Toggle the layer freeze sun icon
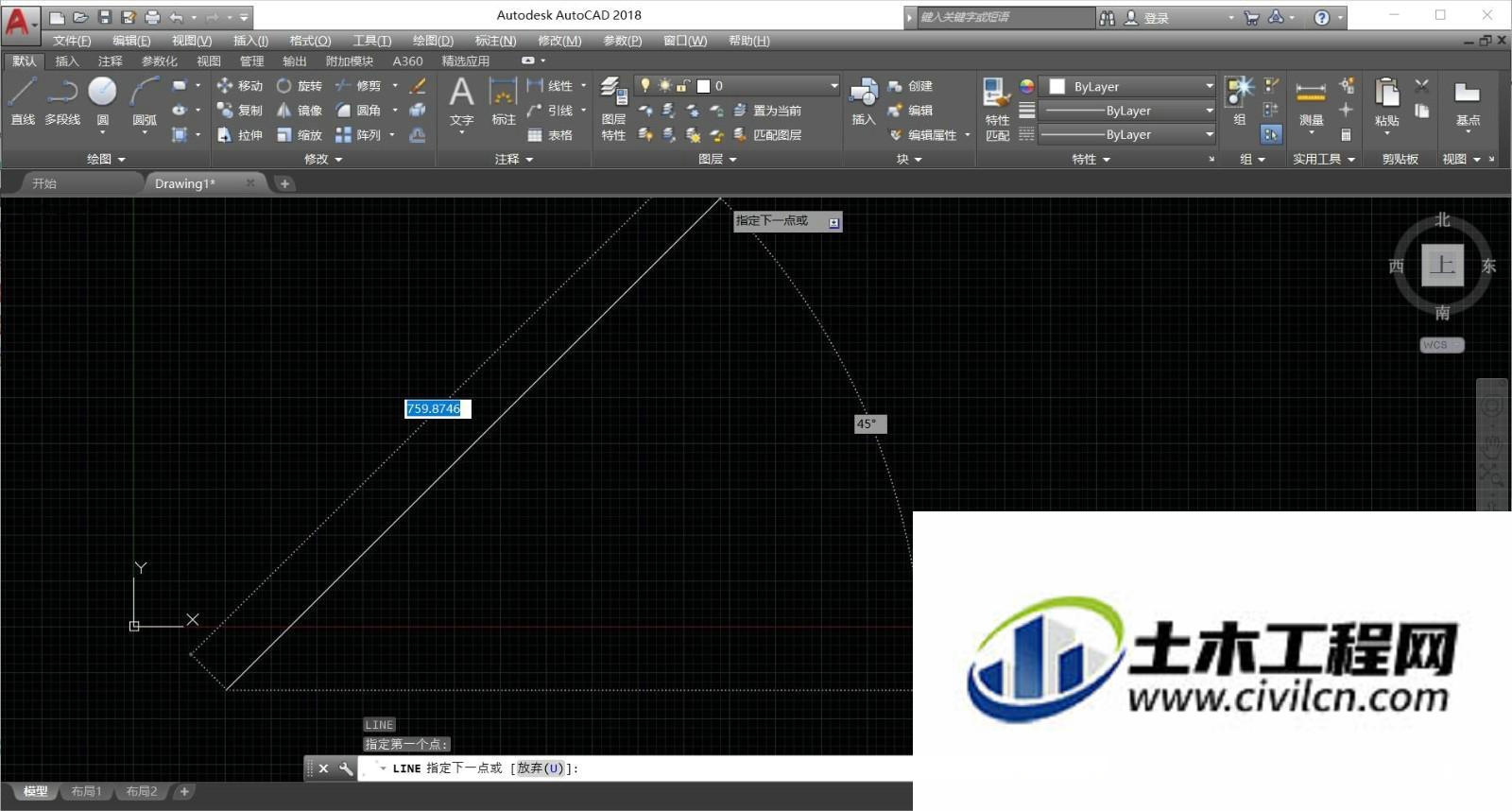 pos(665,85)
